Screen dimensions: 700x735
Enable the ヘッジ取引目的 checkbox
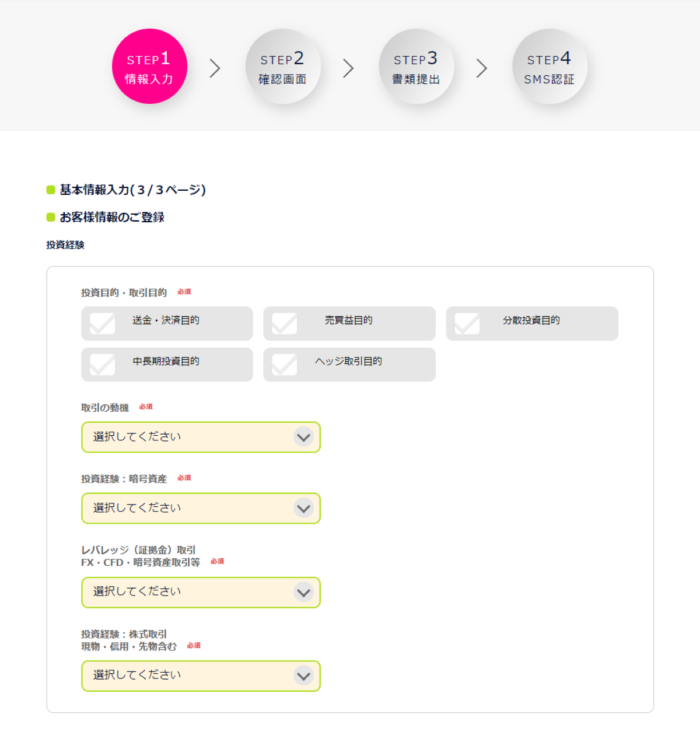pyautogui.click(x=349, y=364)
